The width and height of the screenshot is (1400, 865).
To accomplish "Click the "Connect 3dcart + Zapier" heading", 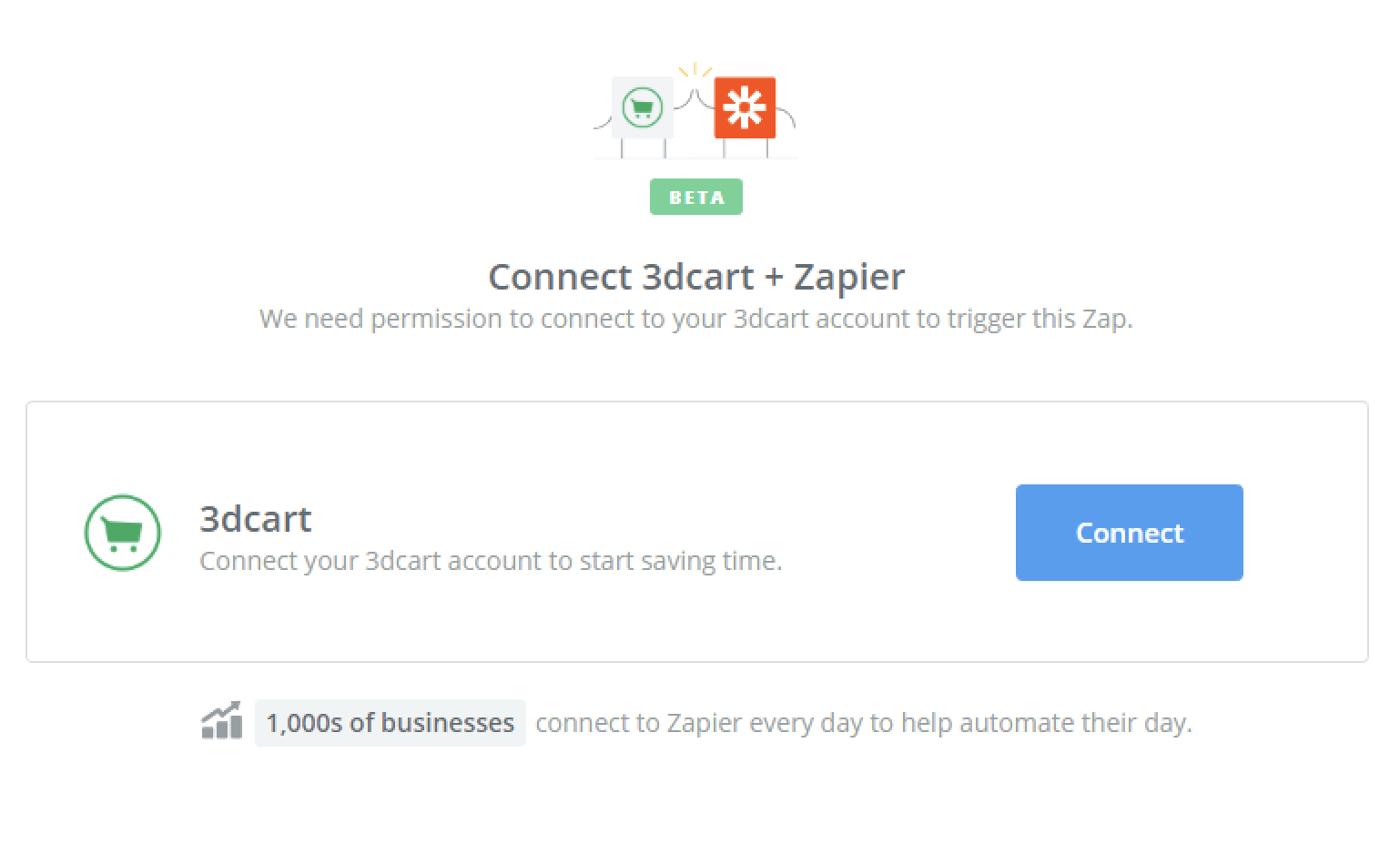I will coord(696,277).
